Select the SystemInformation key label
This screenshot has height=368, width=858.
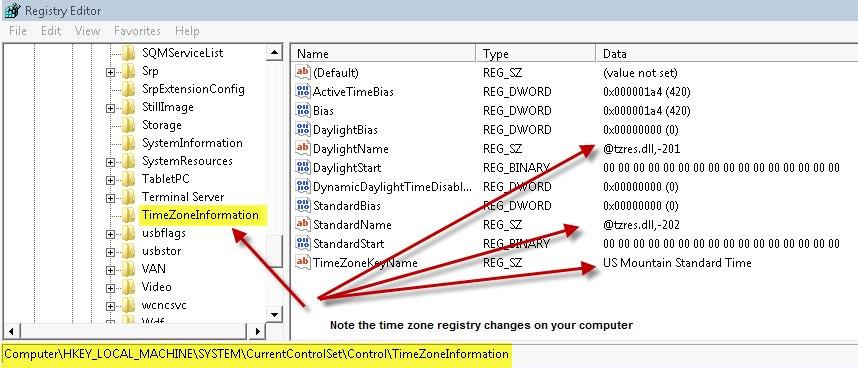[x=192, y=143]
